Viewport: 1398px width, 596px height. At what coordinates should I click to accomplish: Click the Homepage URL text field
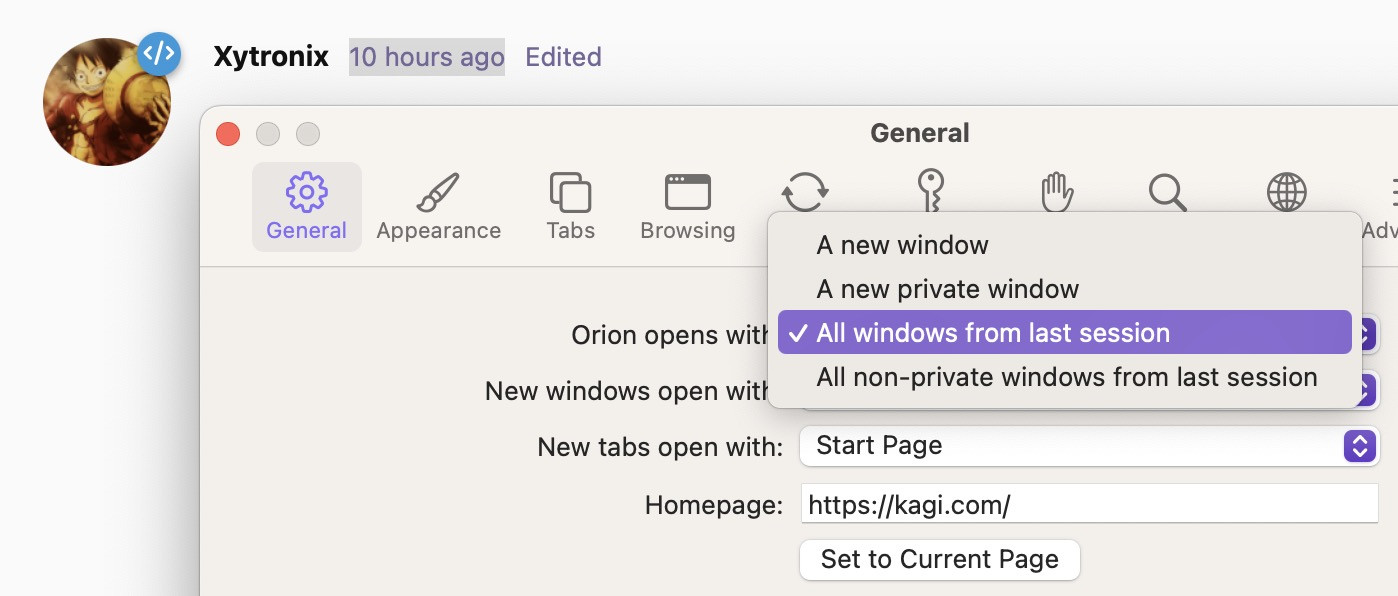tap(1089, 505)
